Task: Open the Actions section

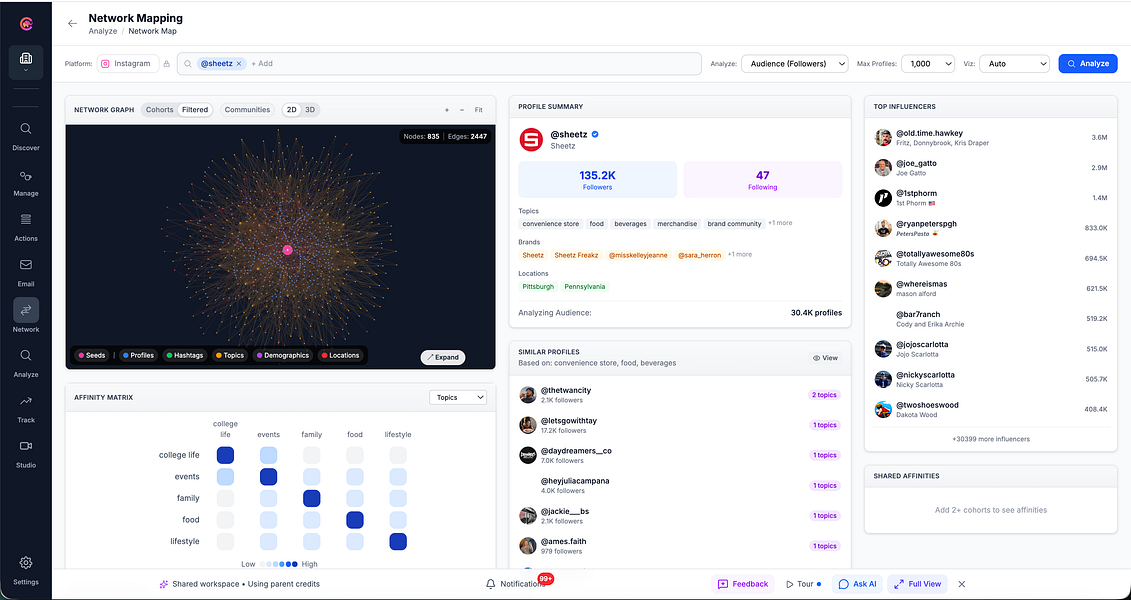Action: [26, 227]
